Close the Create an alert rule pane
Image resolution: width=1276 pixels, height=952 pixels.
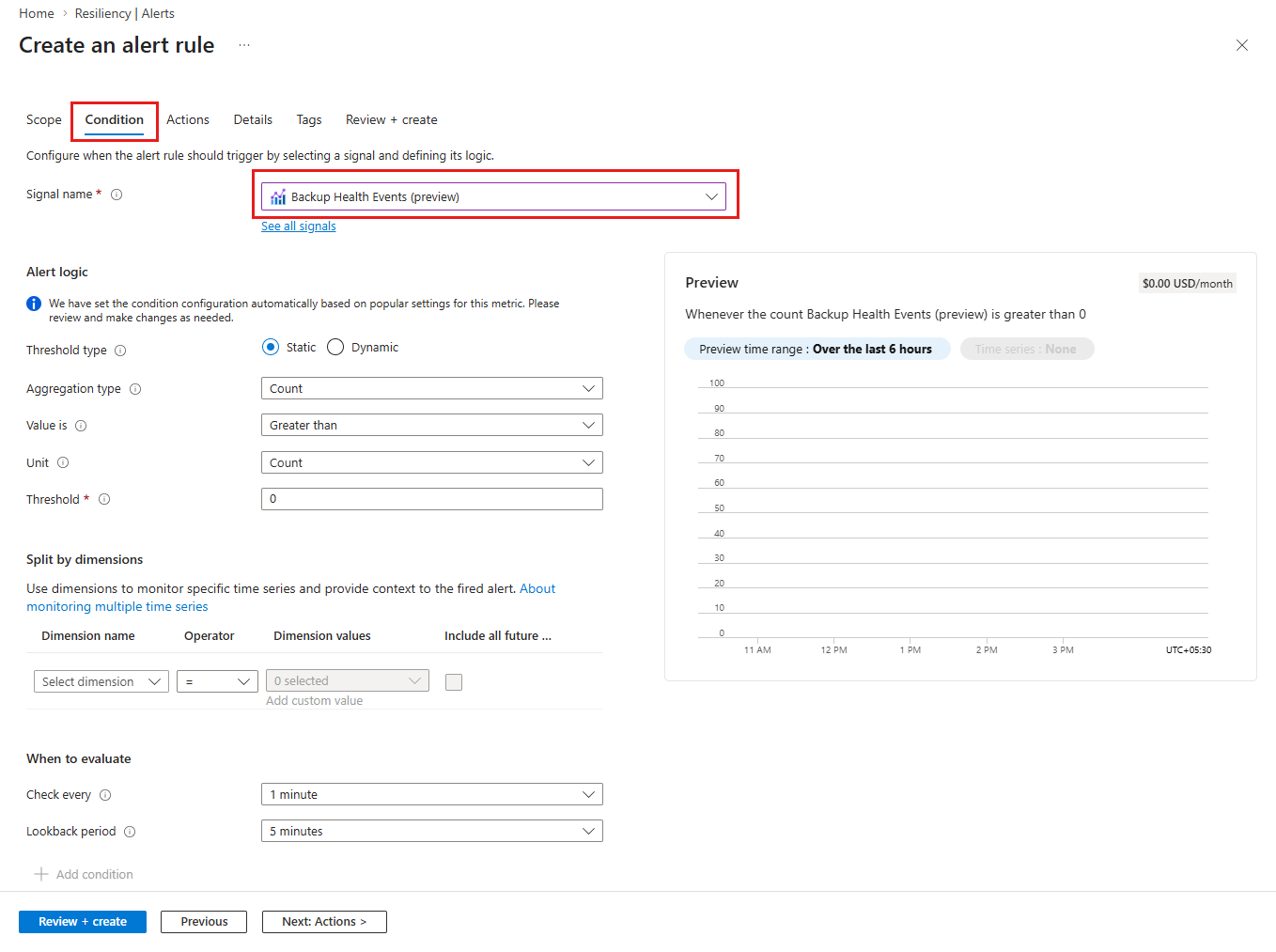[1242, 45]
